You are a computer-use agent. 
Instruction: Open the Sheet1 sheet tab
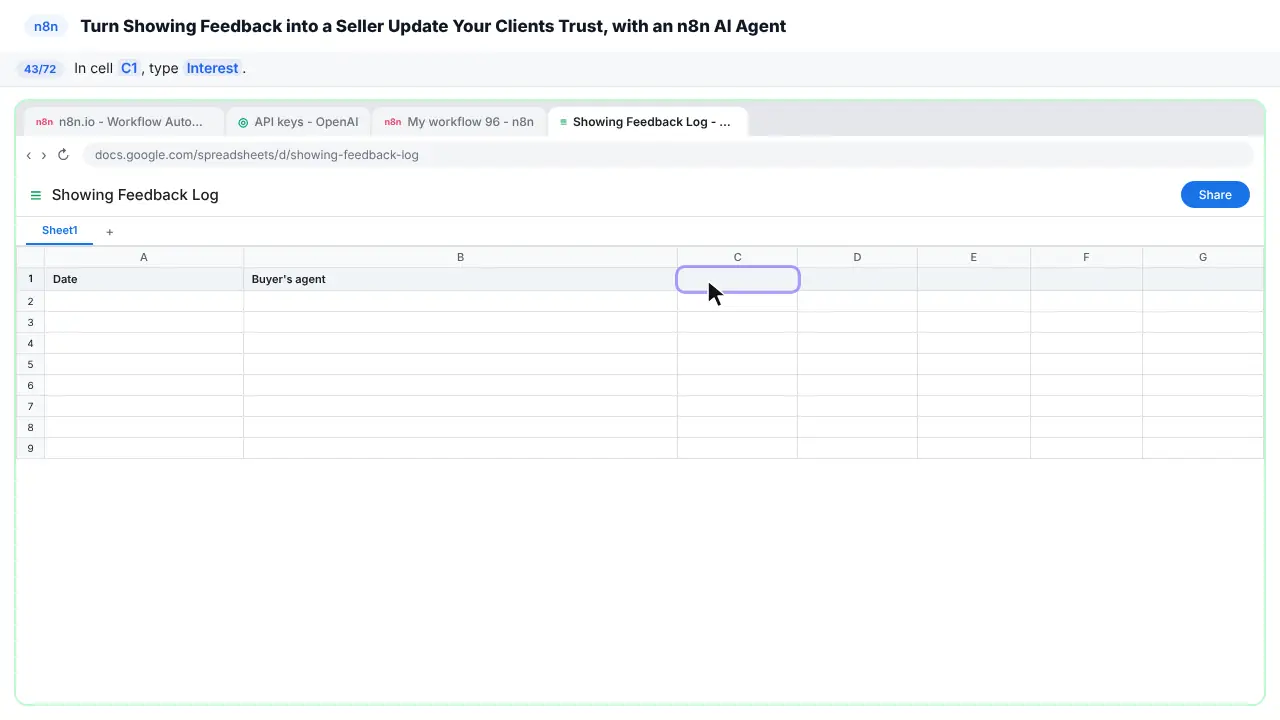(x=60, y=231)
